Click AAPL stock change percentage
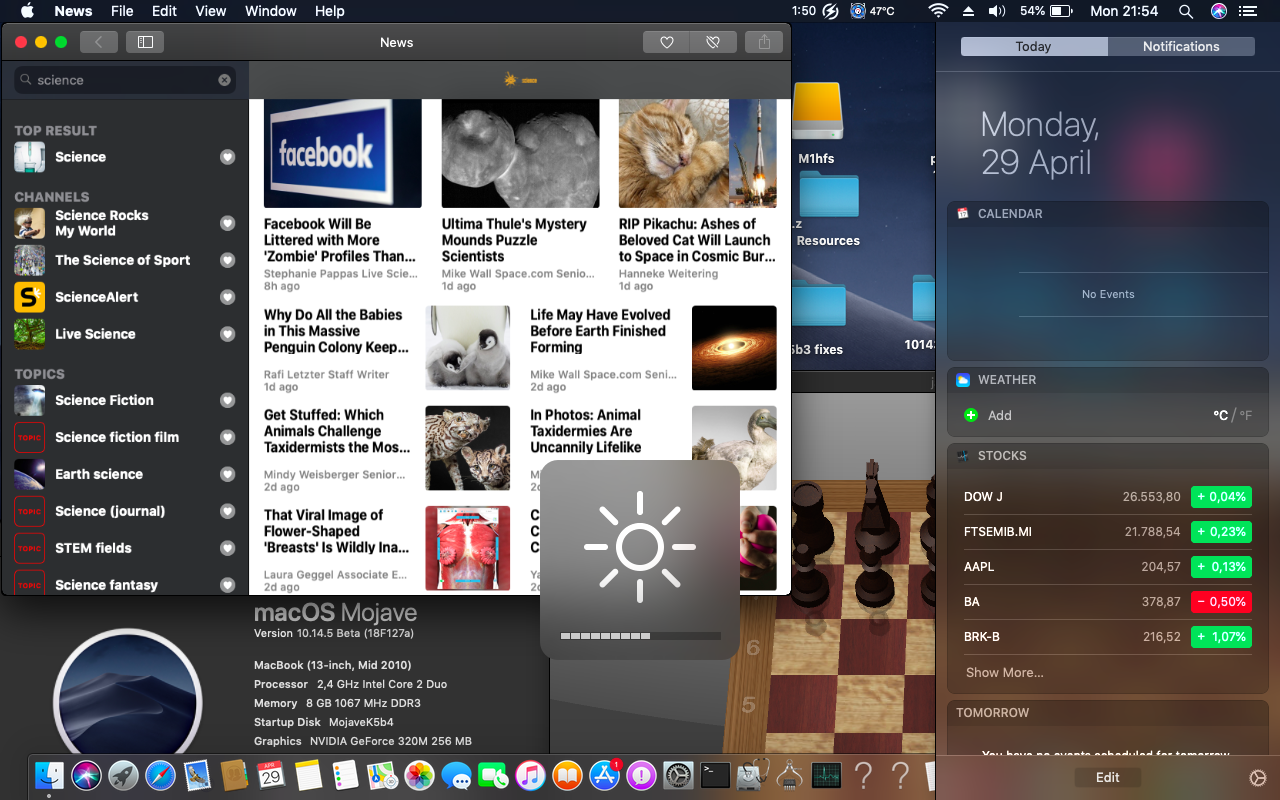 pyautogui.click(x=1221, y=566)
